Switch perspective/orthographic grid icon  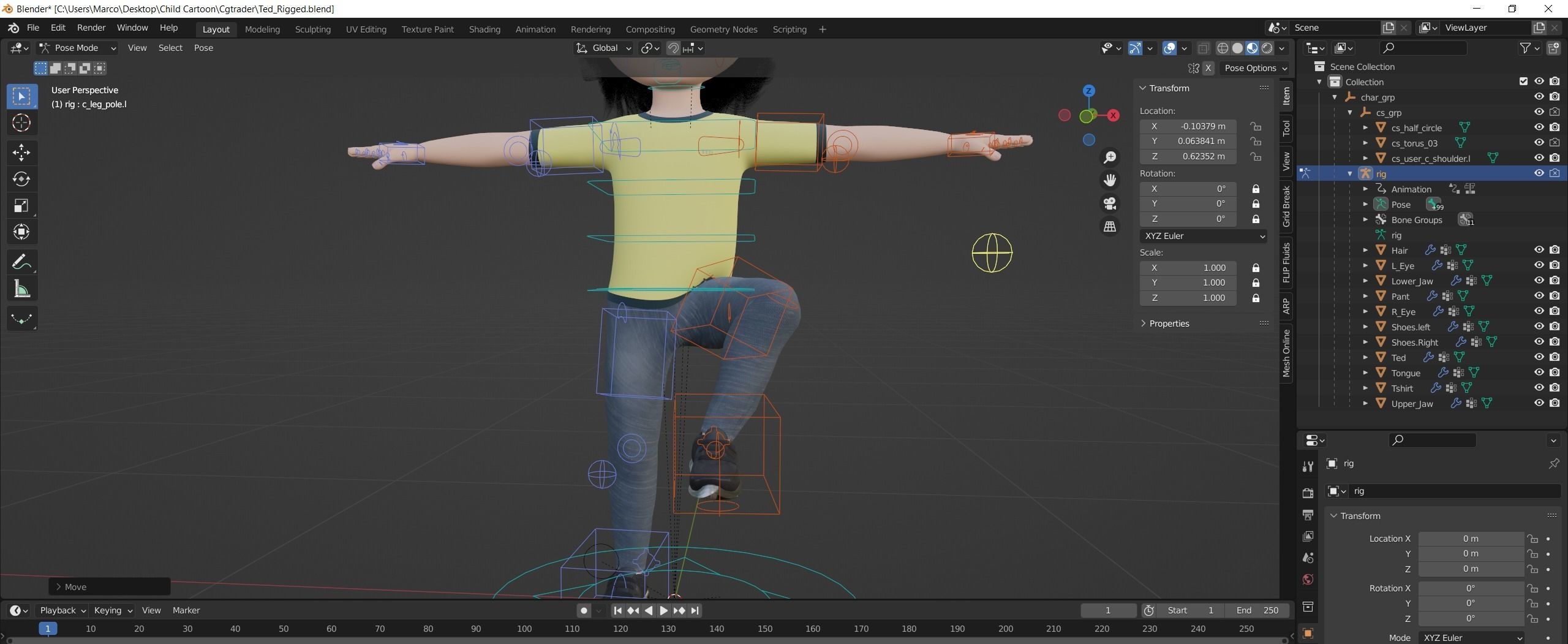[1110, 227]
